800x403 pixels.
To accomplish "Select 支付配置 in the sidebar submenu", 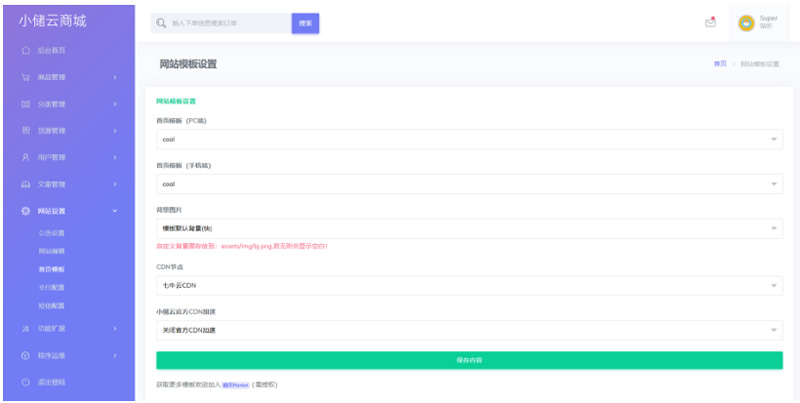I will click(52, 287).
